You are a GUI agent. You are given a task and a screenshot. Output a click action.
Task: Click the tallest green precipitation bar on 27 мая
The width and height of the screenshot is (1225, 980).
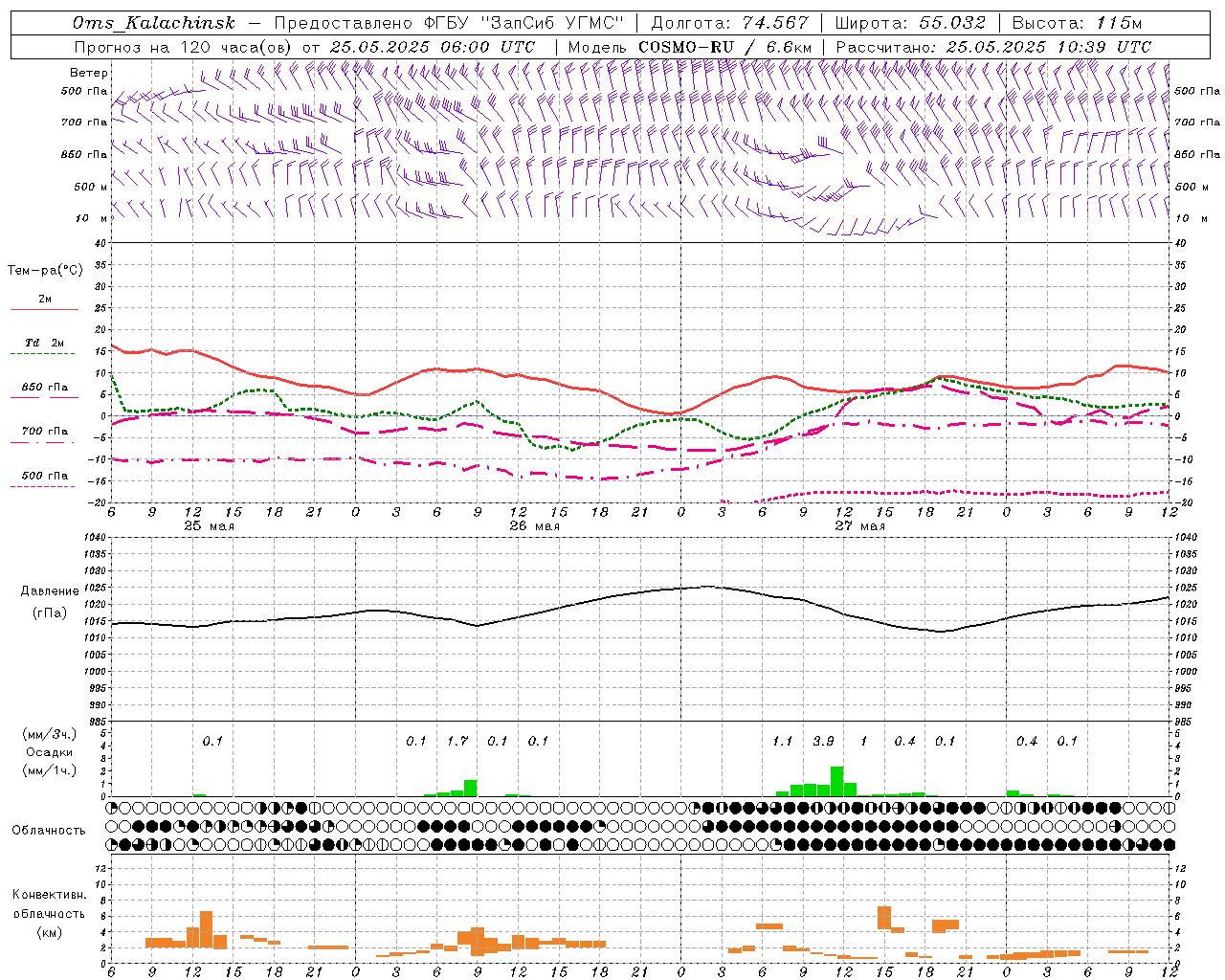[x=836, y=781]
